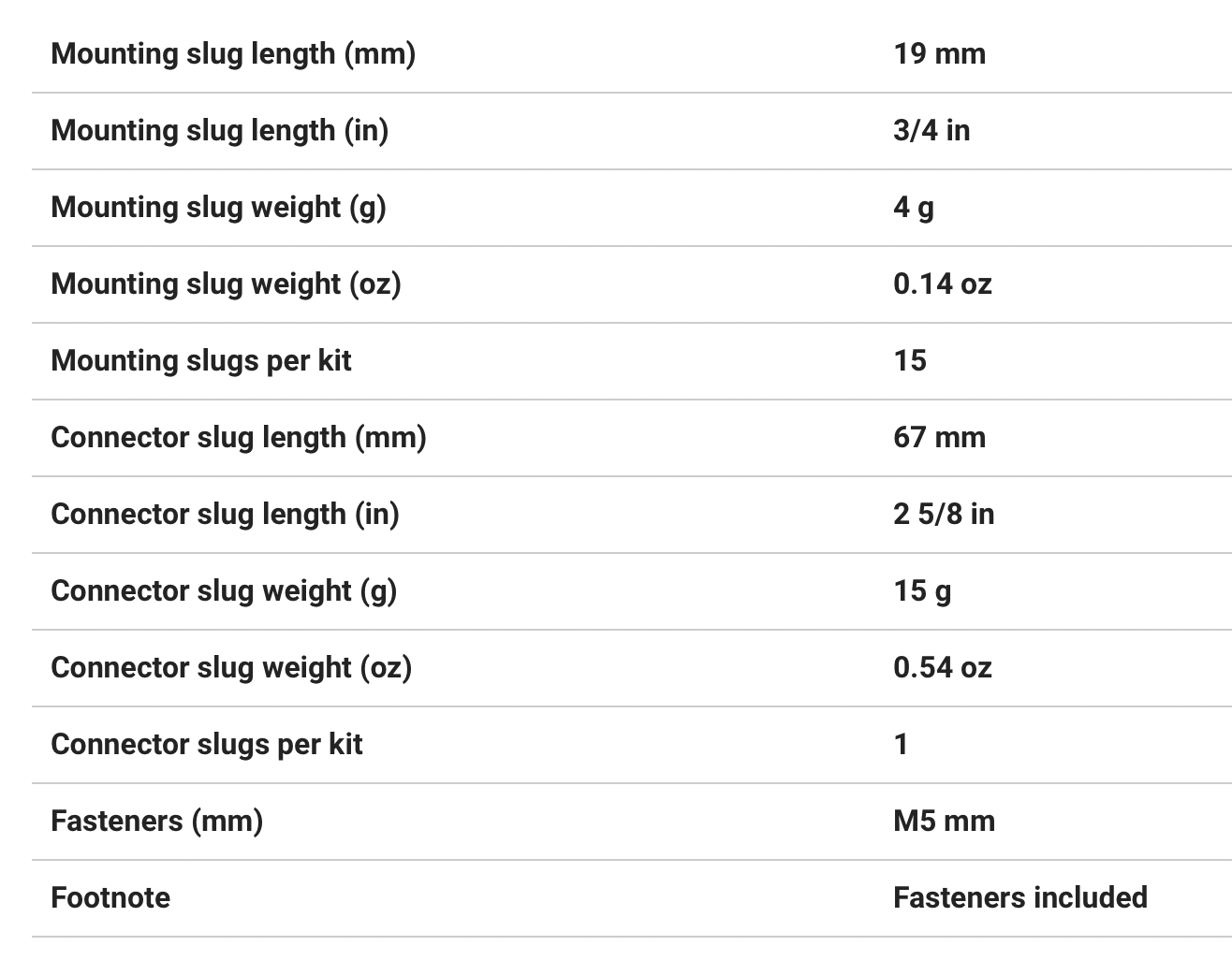Click the "Mounting slug weight (g)" label
Screen dimensions: 1232x975
(218, 207)
